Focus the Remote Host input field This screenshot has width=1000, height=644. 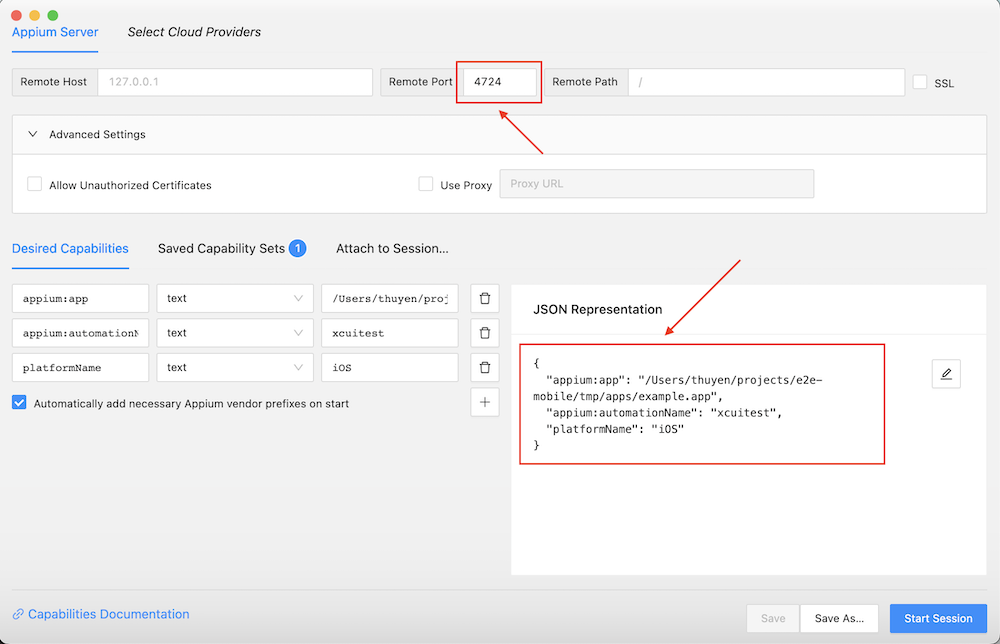(235, 82)
